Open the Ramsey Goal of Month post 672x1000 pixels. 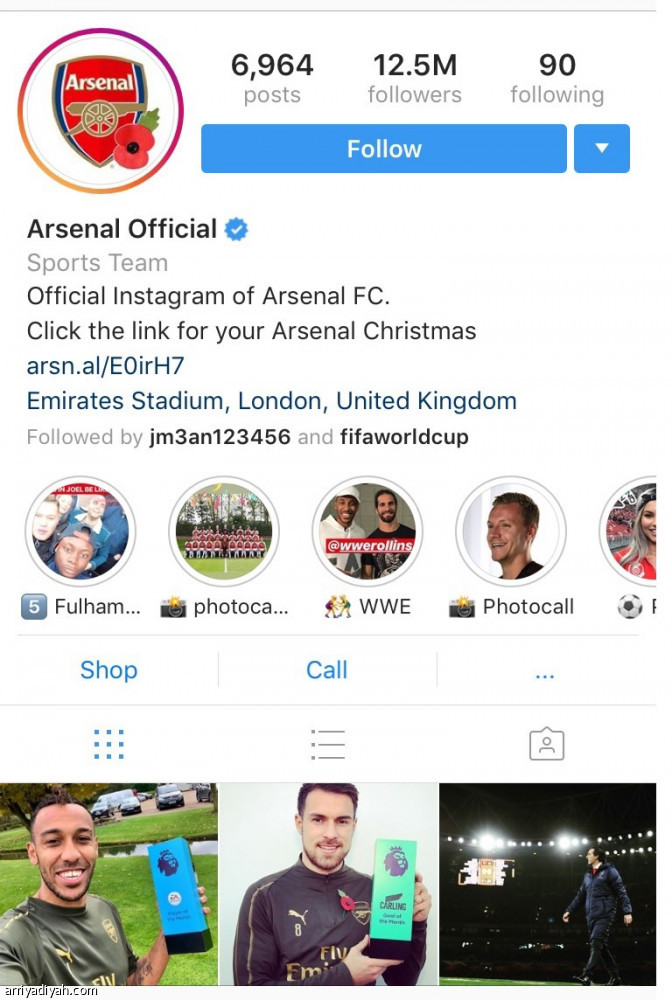[328, 884]
